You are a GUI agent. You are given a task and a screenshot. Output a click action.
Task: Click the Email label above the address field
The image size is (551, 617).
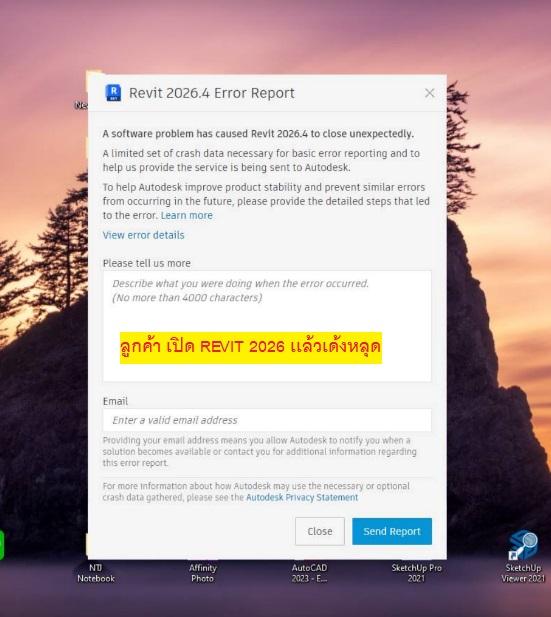coord(115,401)
